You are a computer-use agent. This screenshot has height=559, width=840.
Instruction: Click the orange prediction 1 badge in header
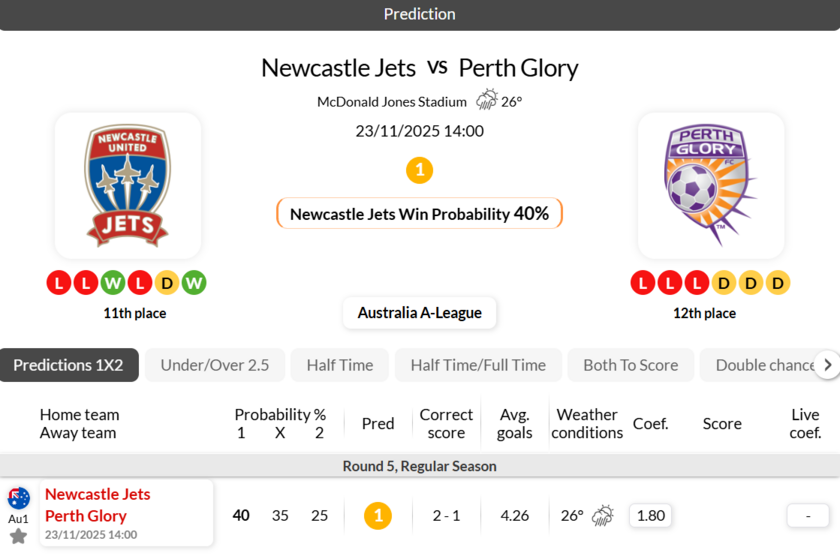420,170
